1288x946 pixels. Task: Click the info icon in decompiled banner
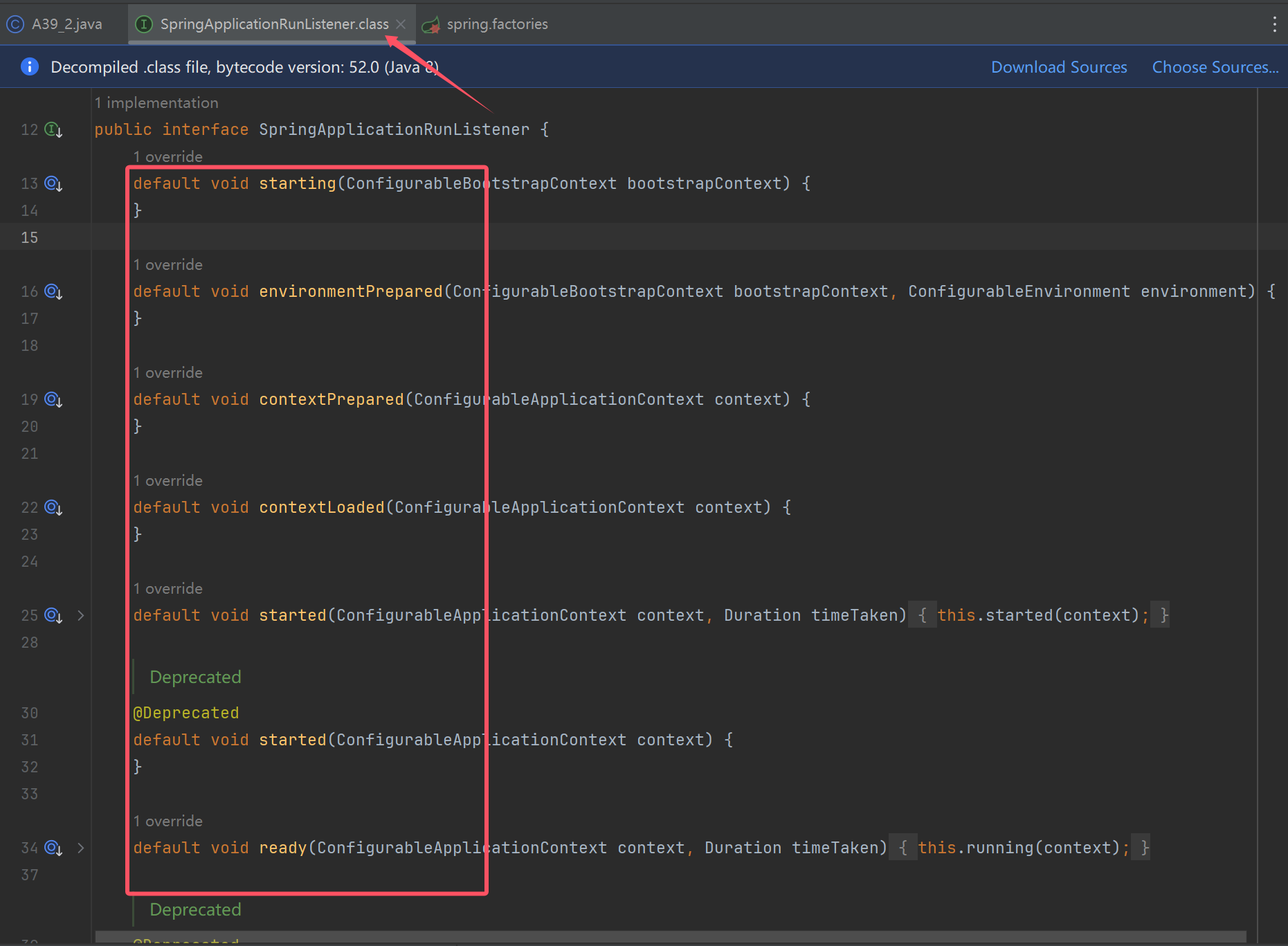[30, 66]
